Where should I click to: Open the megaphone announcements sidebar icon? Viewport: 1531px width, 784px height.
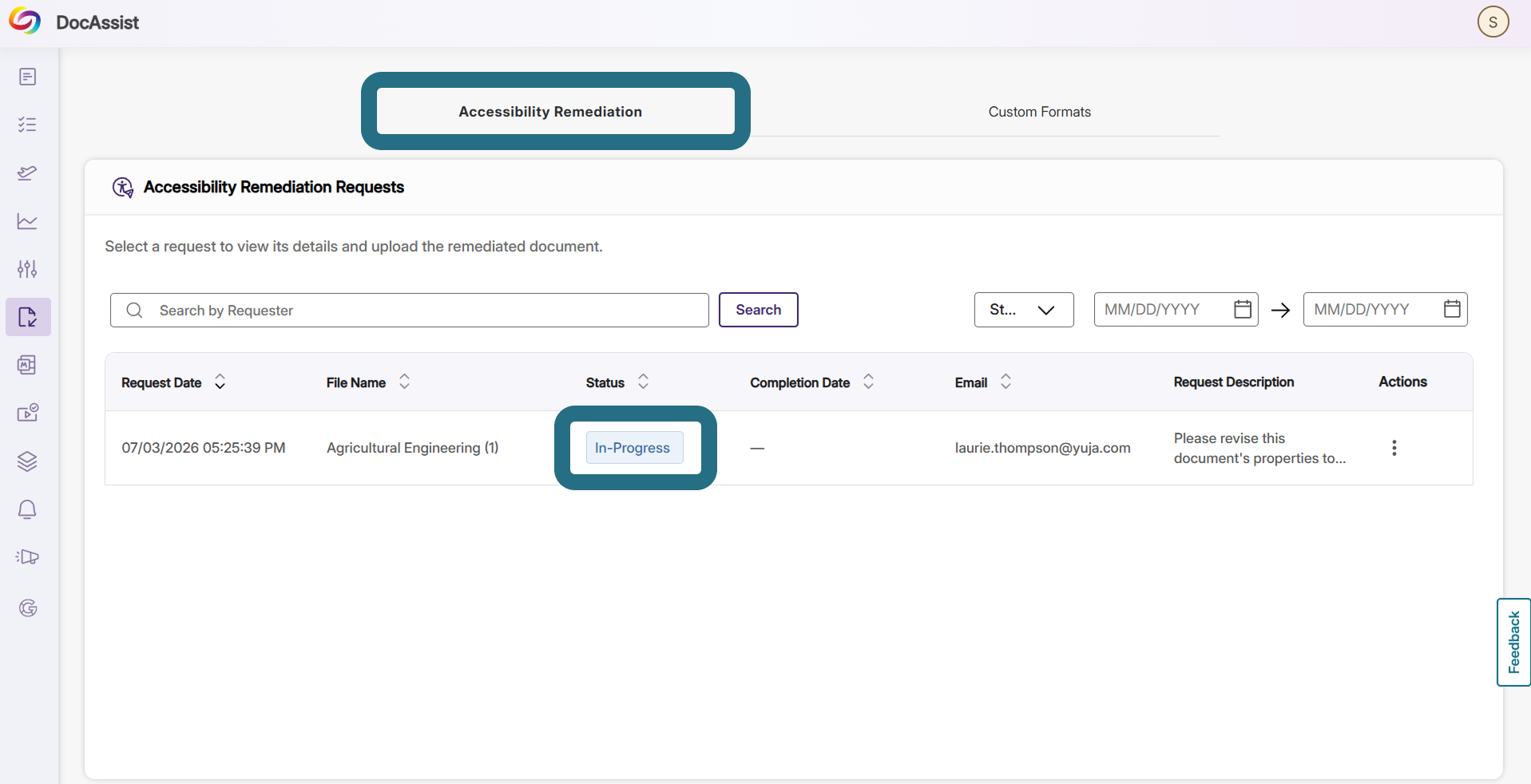tap(28, 557)
